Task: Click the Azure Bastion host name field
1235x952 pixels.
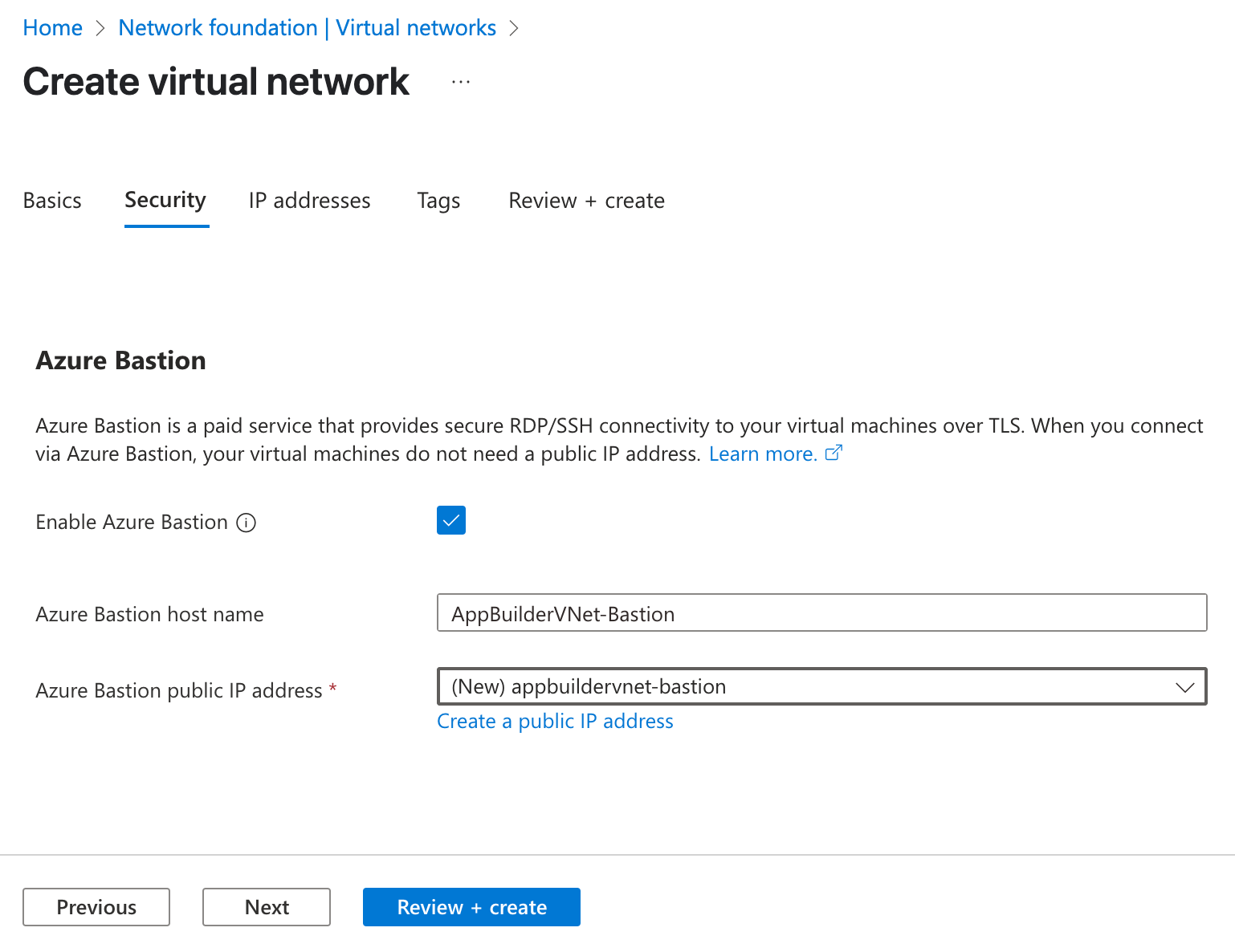Action: (821, 613)
